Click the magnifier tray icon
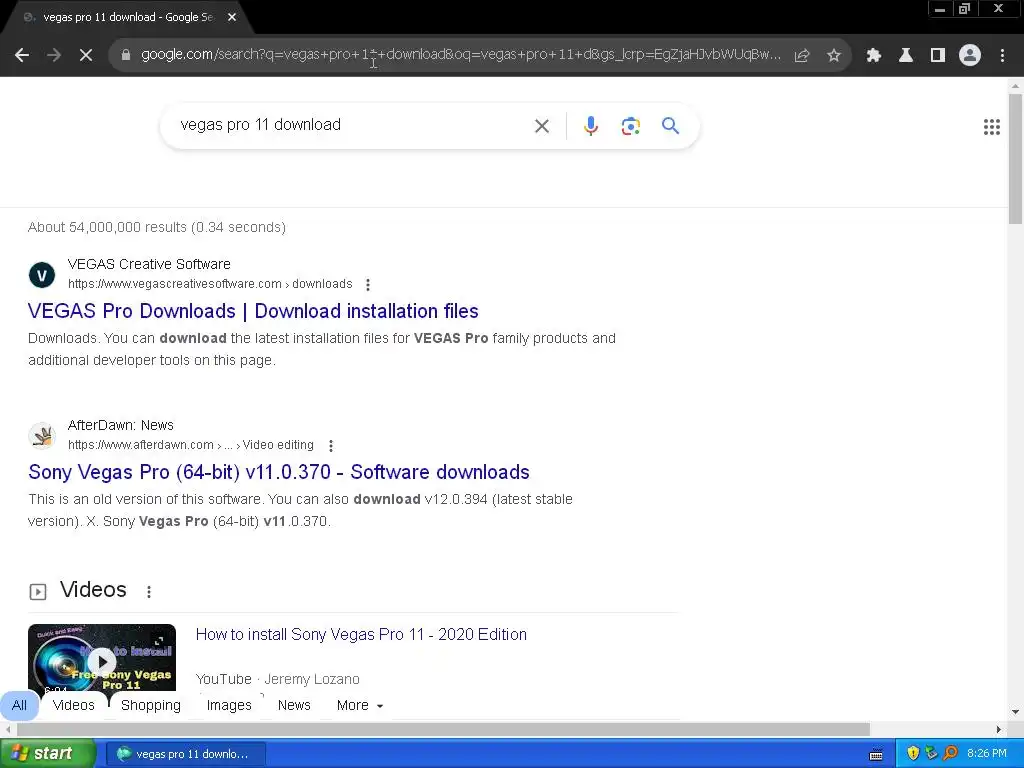The image size is (1024, 768). click(x=950, y=754)
